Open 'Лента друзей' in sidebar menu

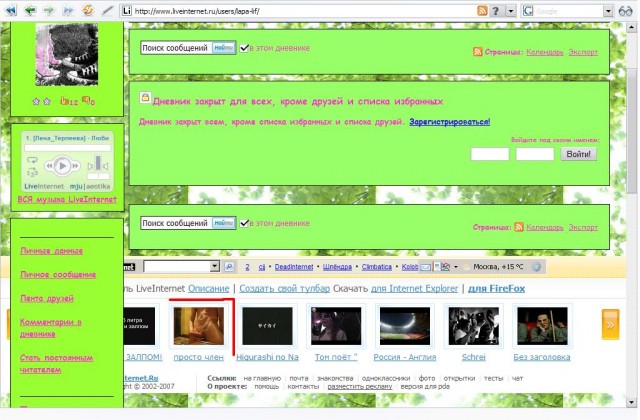pos(47,298)
